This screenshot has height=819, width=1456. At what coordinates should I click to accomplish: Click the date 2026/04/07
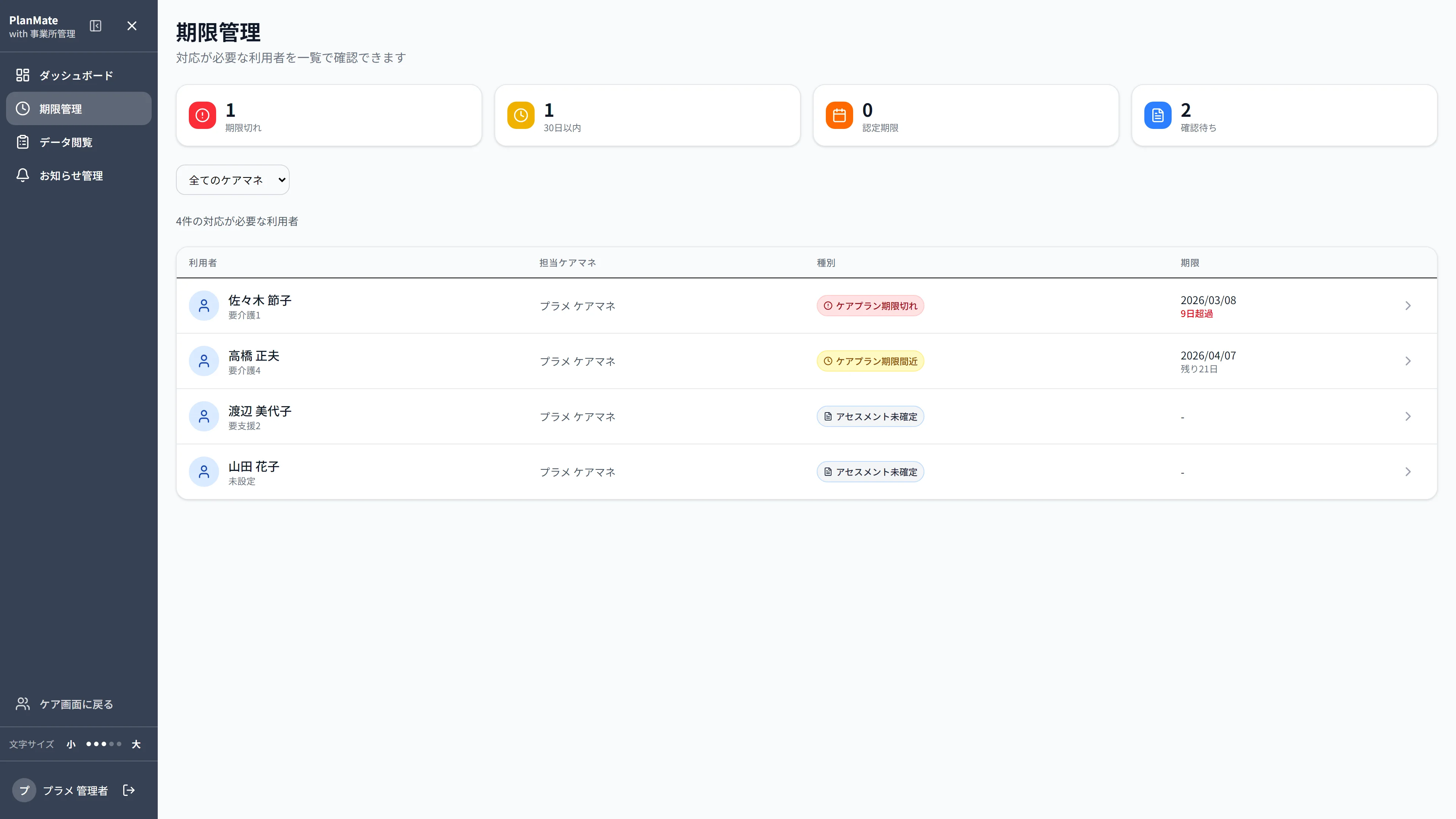[x=1208, y=356]
